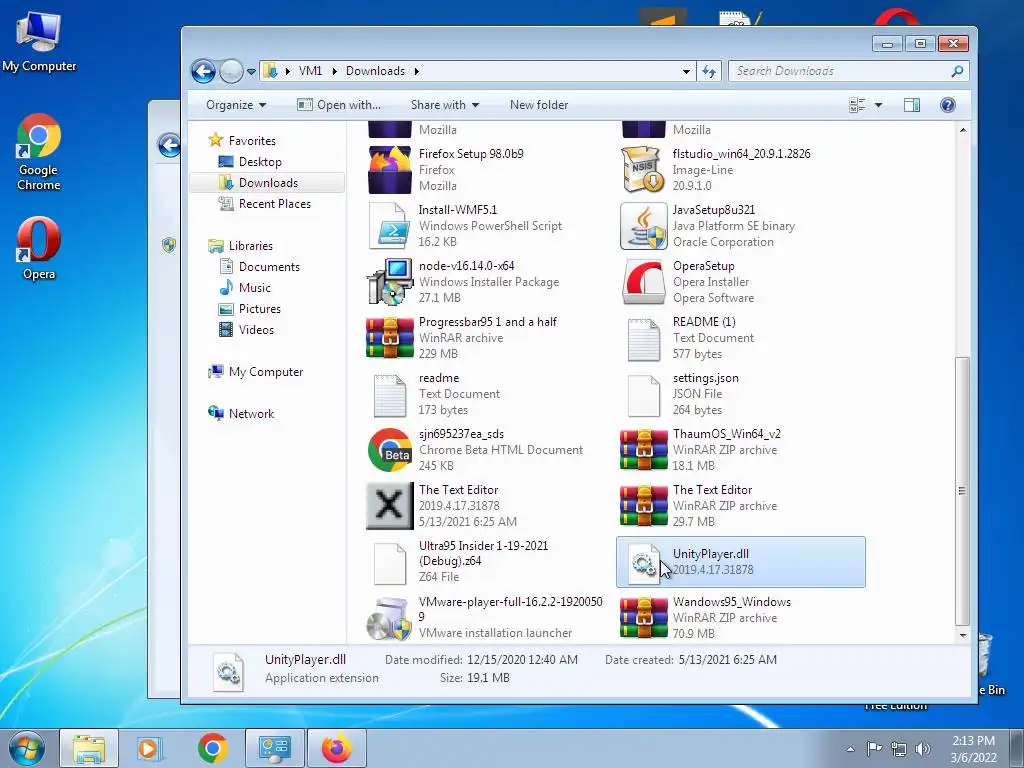Toggle the preview pane icon
Viewport: 1024px width, 768px height.
pyautogui.click(x=912, y=104)
